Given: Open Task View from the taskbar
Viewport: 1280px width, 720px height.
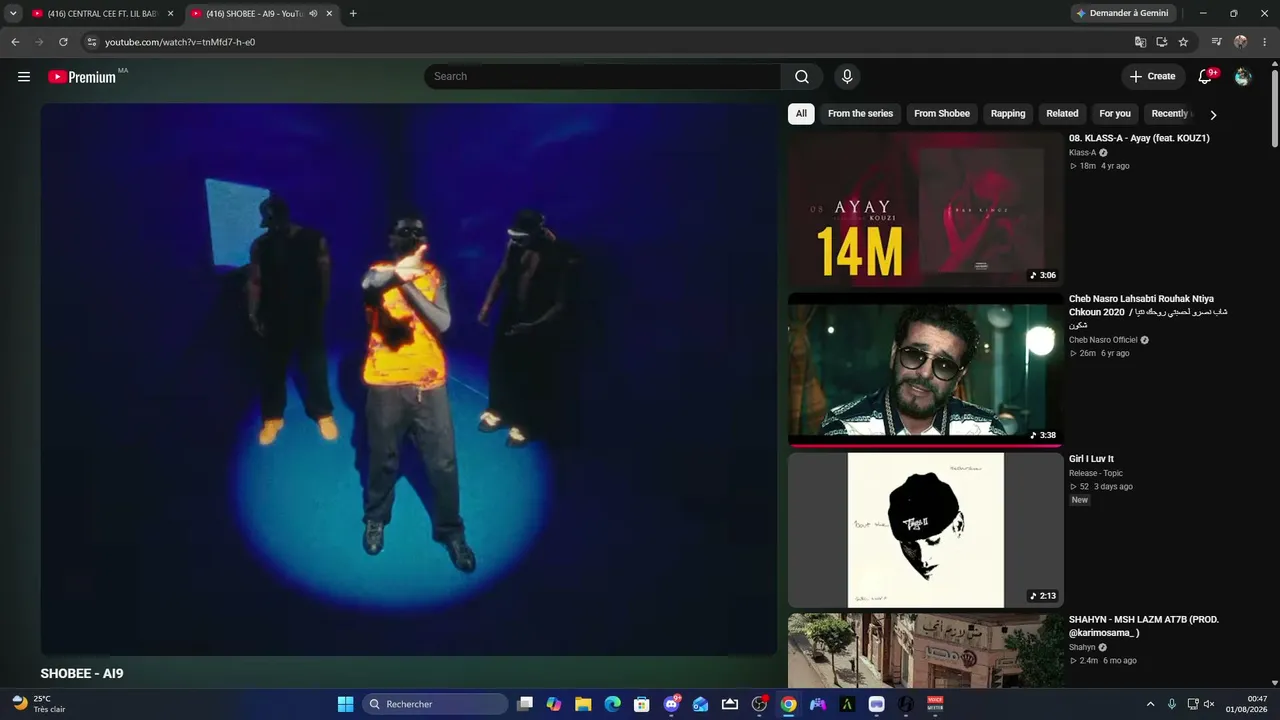Looking at the screenshot, I should point(525,704).
